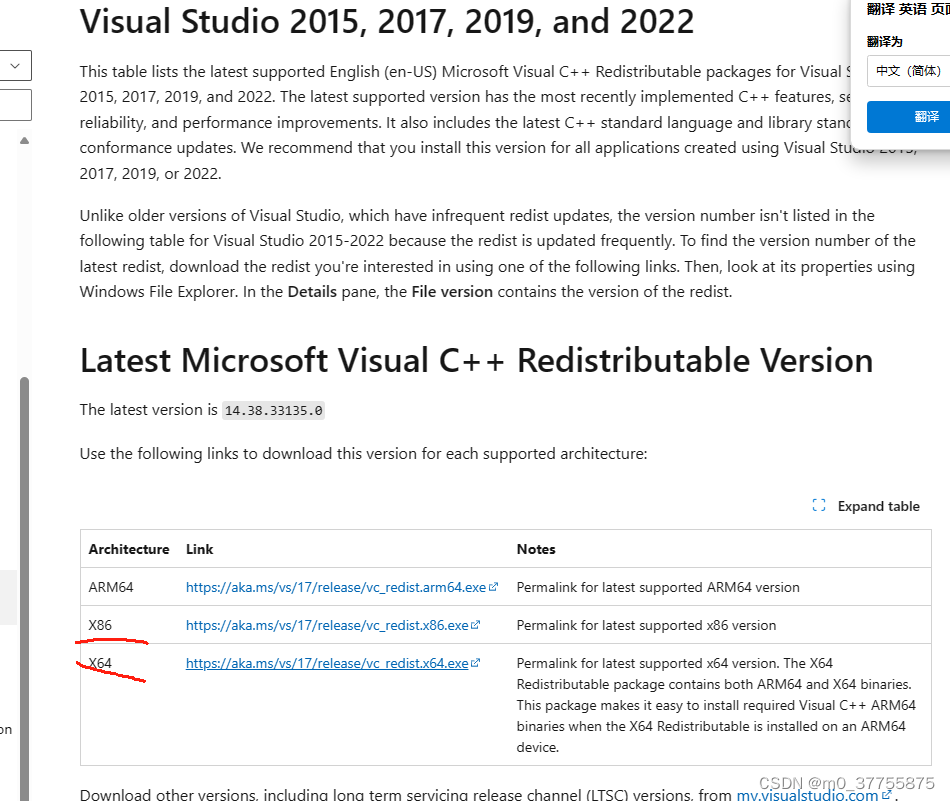950x801 pixels.
Task: Click the Expand table button
Action: [866, 506]
